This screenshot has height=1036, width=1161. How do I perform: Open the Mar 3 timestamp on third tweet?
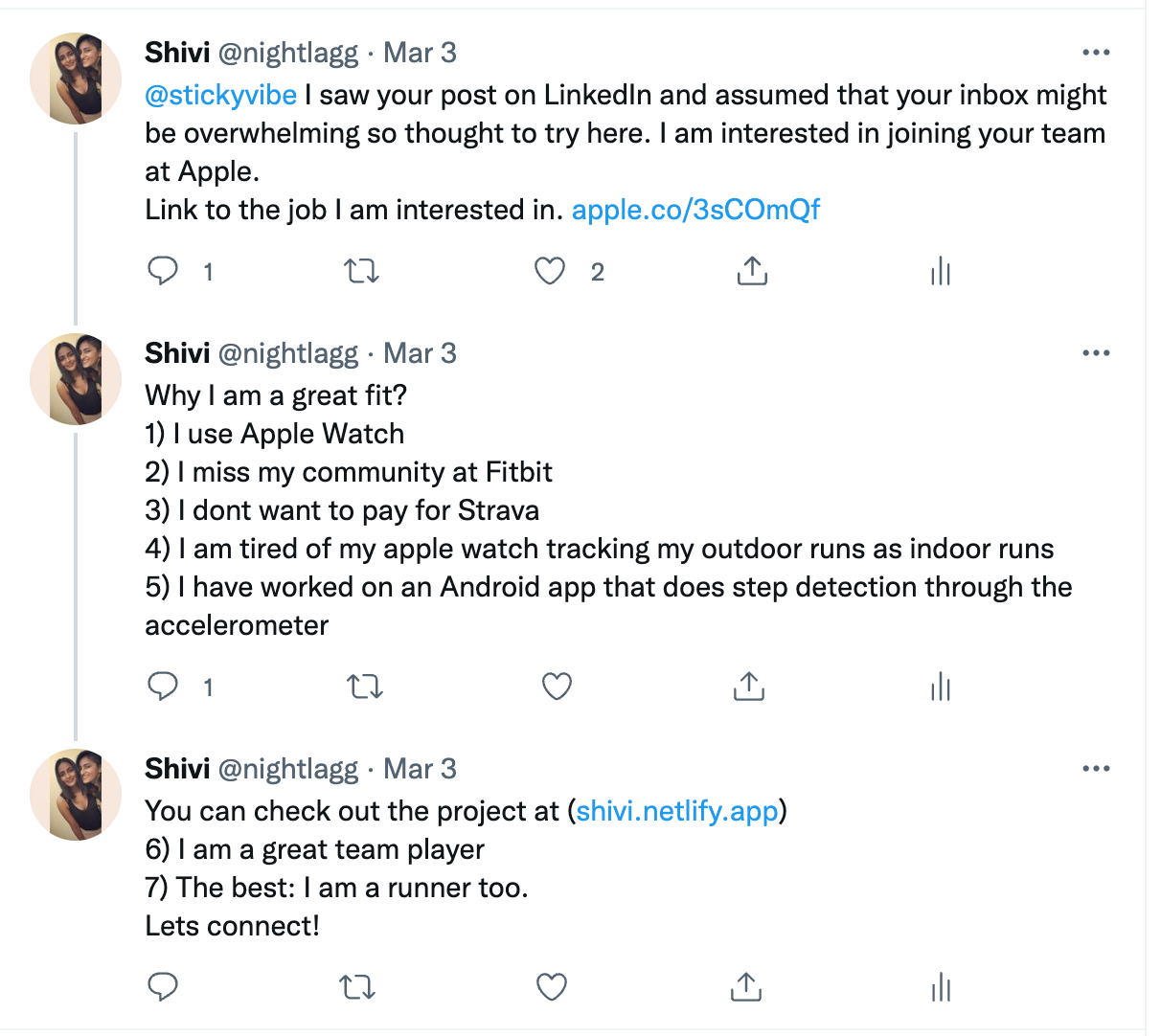[x=420, y=769]
